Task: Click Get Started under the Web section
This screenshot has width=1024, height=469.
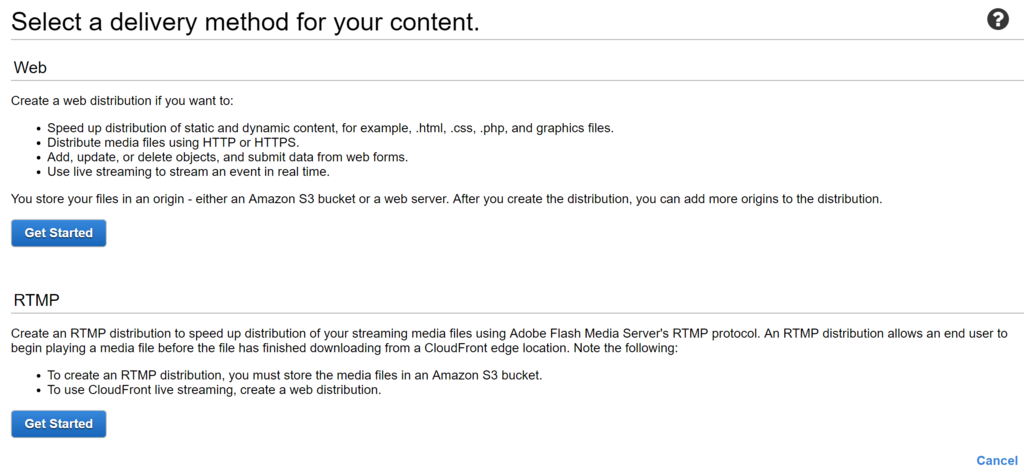Action: (x=58, y=233)
